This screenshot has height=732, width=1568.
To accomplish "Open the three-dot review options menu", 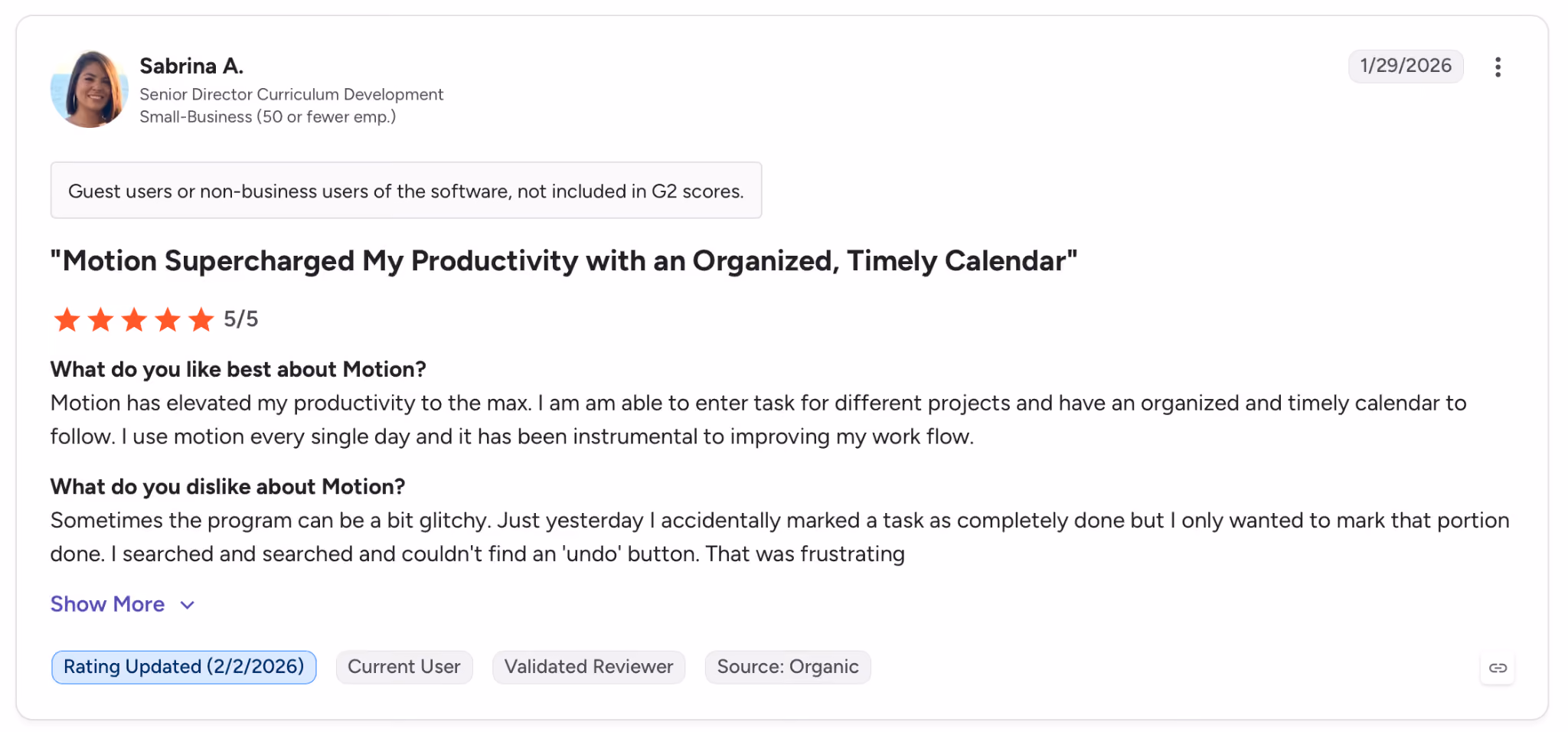I will 1498,67.
